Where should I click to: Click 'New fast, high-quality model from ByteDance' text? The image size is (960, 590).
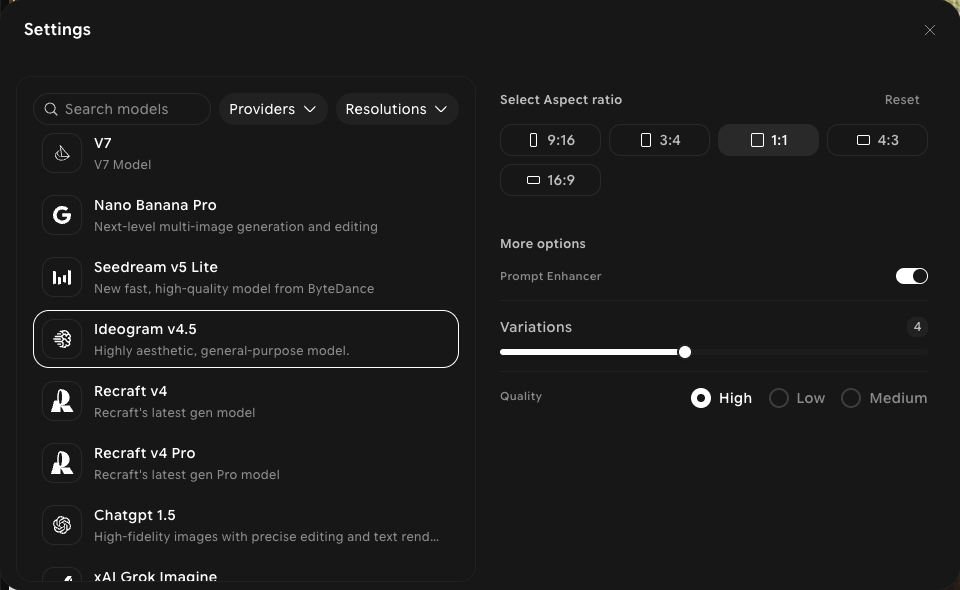pos(234,288)
